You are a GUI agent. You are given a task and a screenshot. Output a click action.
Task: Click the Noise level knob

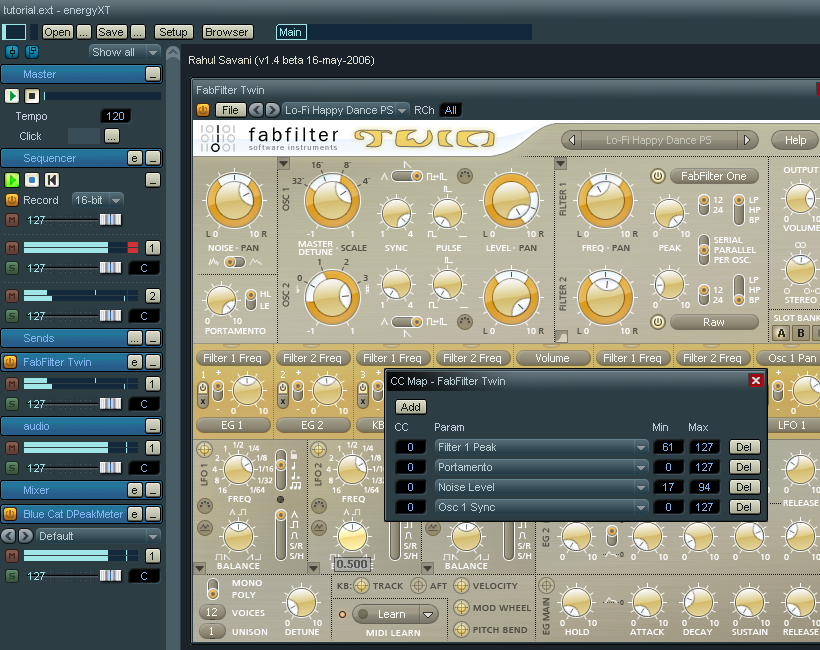(x=234, y=200)
